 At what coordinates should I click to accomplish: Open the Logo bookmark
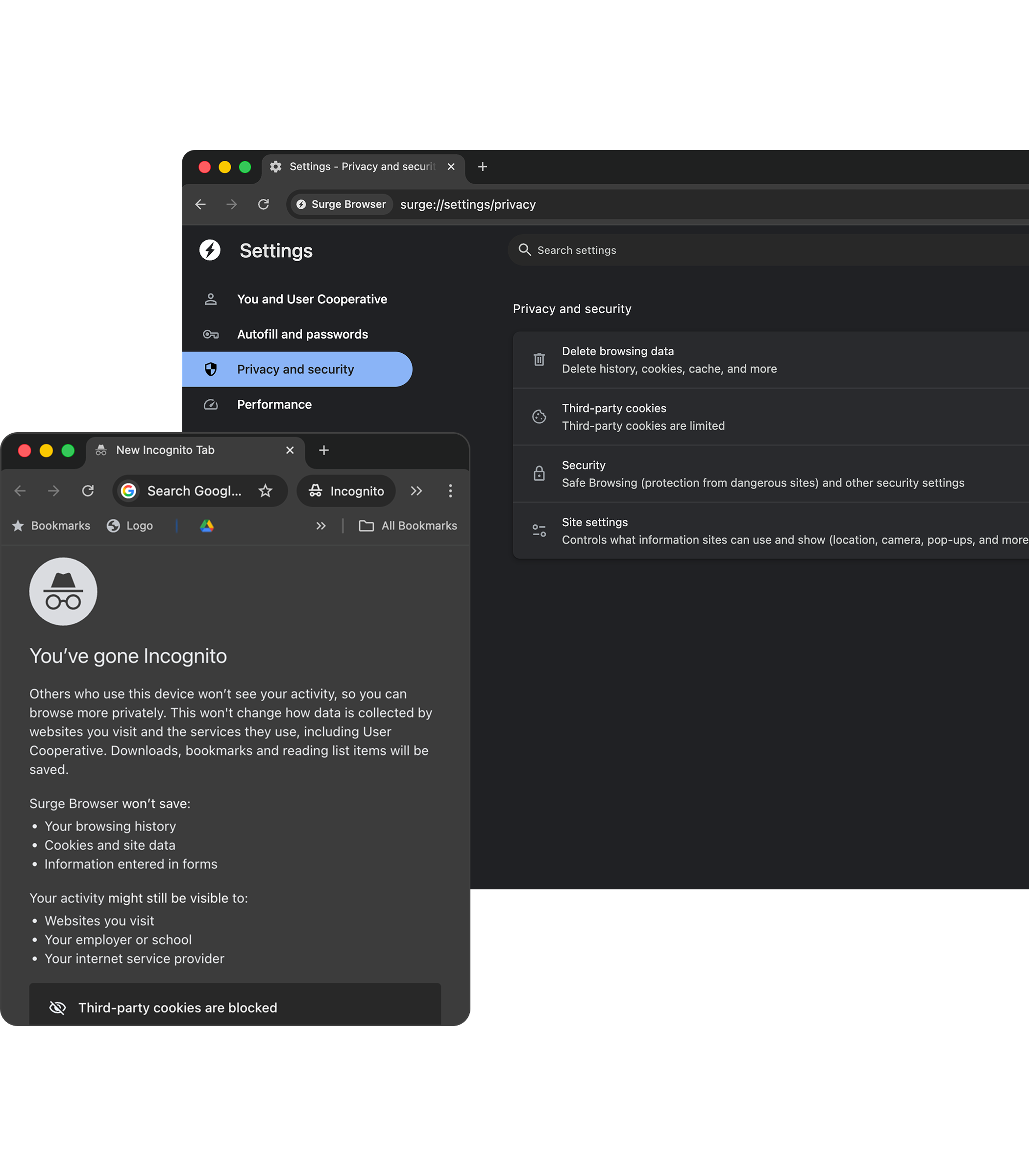130,526
